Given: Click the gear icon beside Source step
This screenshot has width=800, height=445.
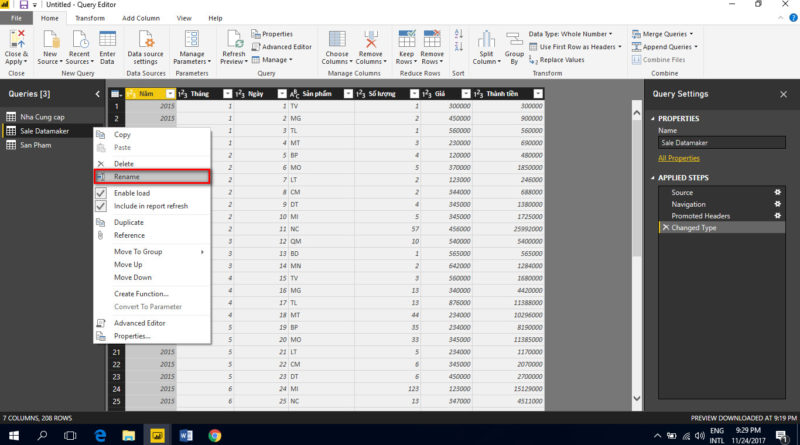Looking at the screenshot, I should [777, 192].
